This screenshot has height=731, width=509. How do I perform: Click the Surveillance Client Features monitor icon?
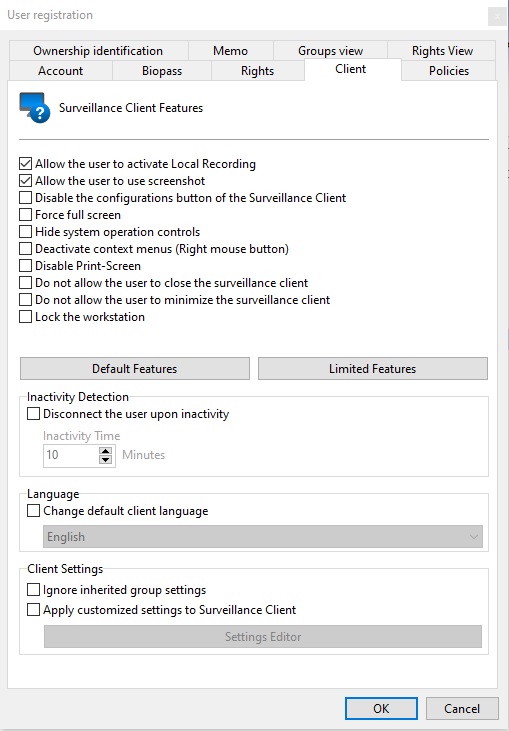pos(35,108)
